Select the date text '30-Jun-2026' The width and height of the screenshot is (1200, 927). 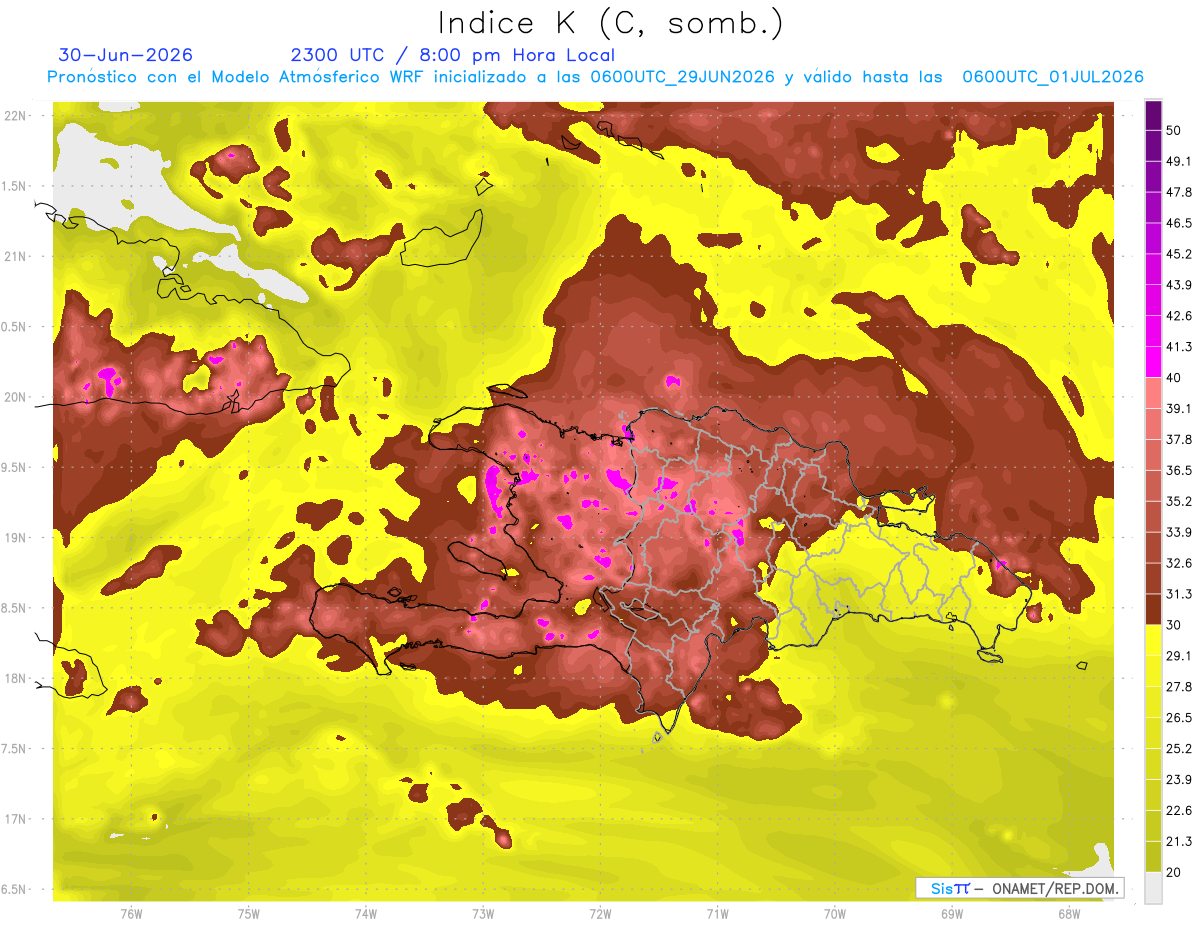pyautogui.click(x=126, y=55)
